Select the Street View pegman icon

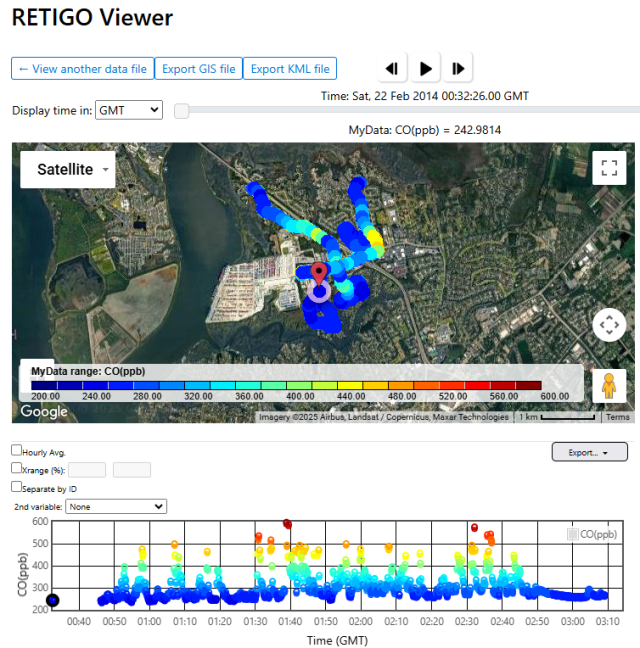[608, 385]
